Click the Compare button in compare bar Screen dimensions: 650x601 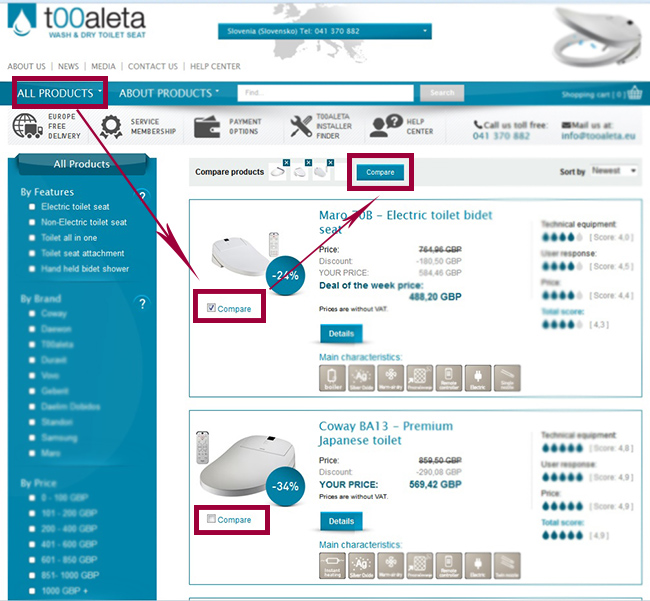tap(380, 172)
